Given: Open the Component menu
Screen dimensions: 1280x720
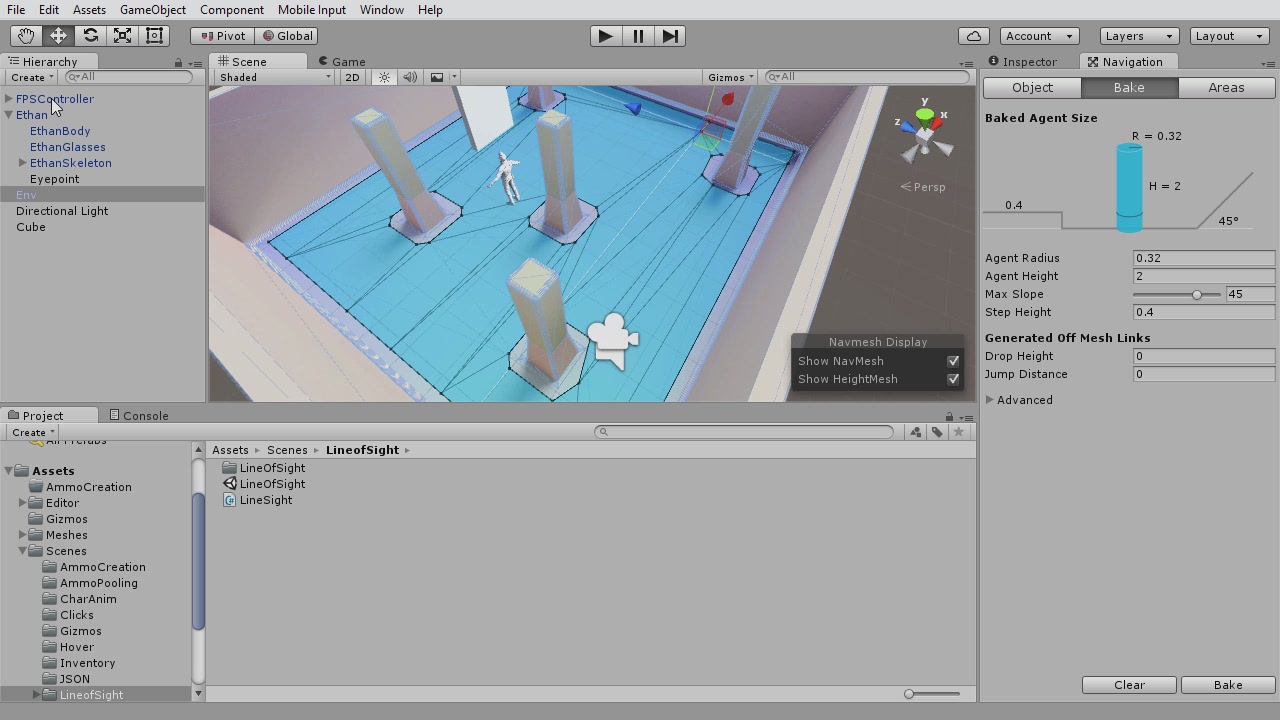Looking at the screenshot, I should (x=231, y=10).
